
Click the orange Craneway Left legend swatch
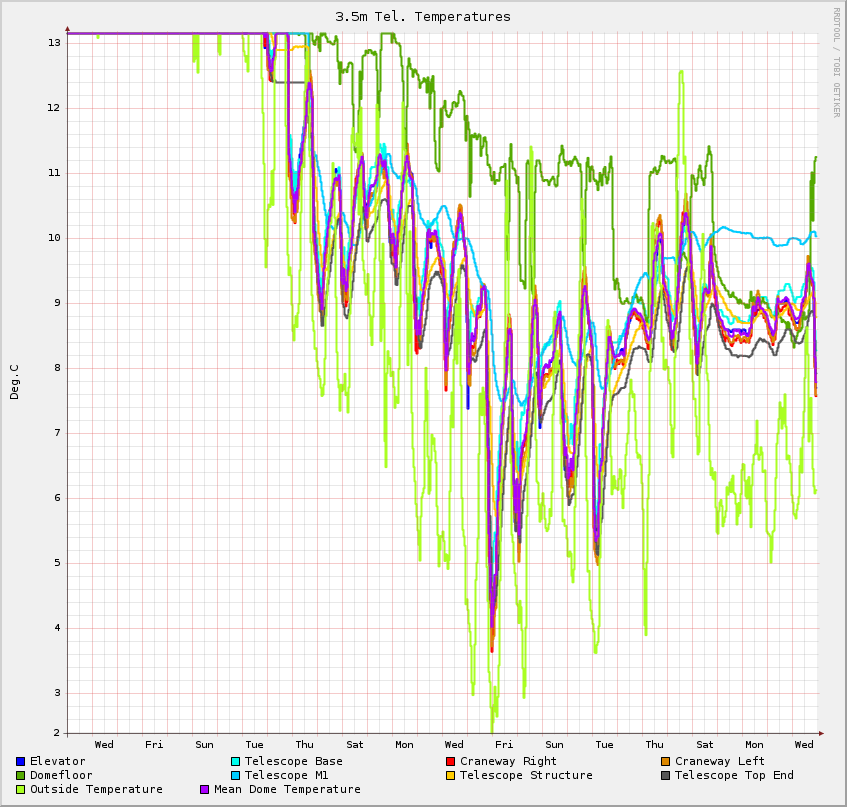click(x=665, y=761)
